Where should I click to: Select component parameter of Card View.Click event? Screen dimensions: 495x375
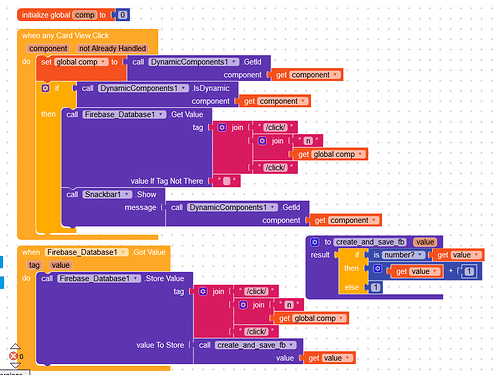(x=48, y=49)
